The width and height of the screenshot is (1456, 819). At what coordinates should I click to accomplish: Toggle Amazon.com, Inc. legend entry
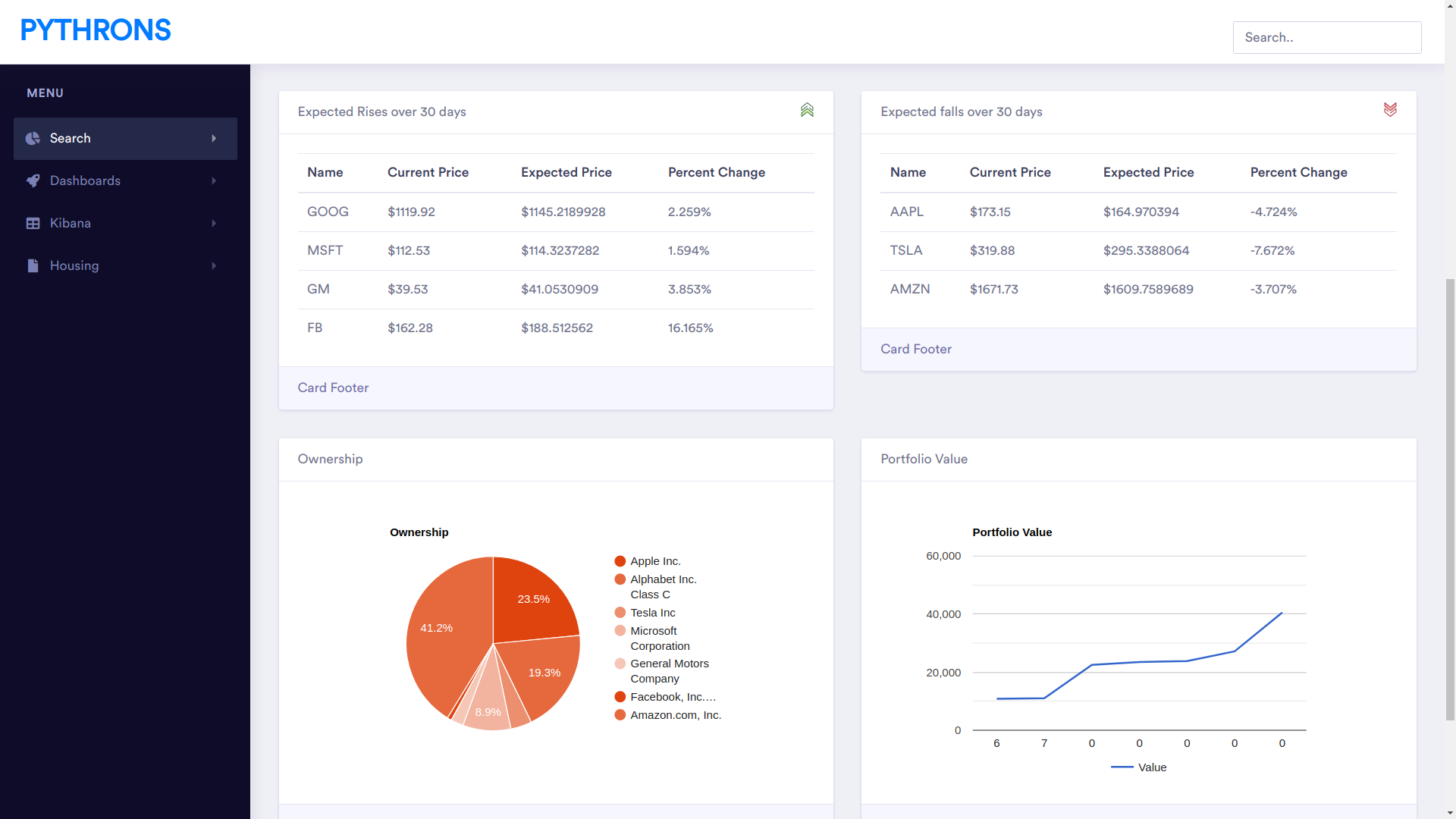(675, 715)
